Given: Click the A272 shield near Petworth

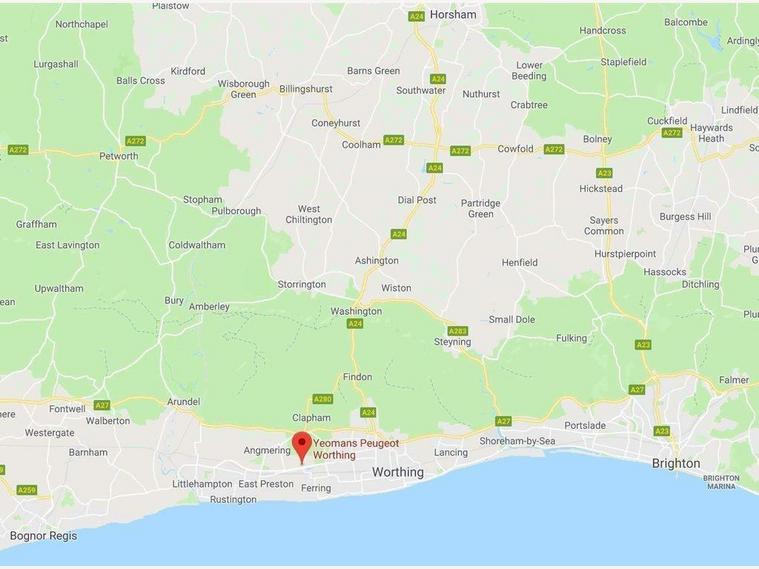Looking at the screenshot, I should point(136,141).
